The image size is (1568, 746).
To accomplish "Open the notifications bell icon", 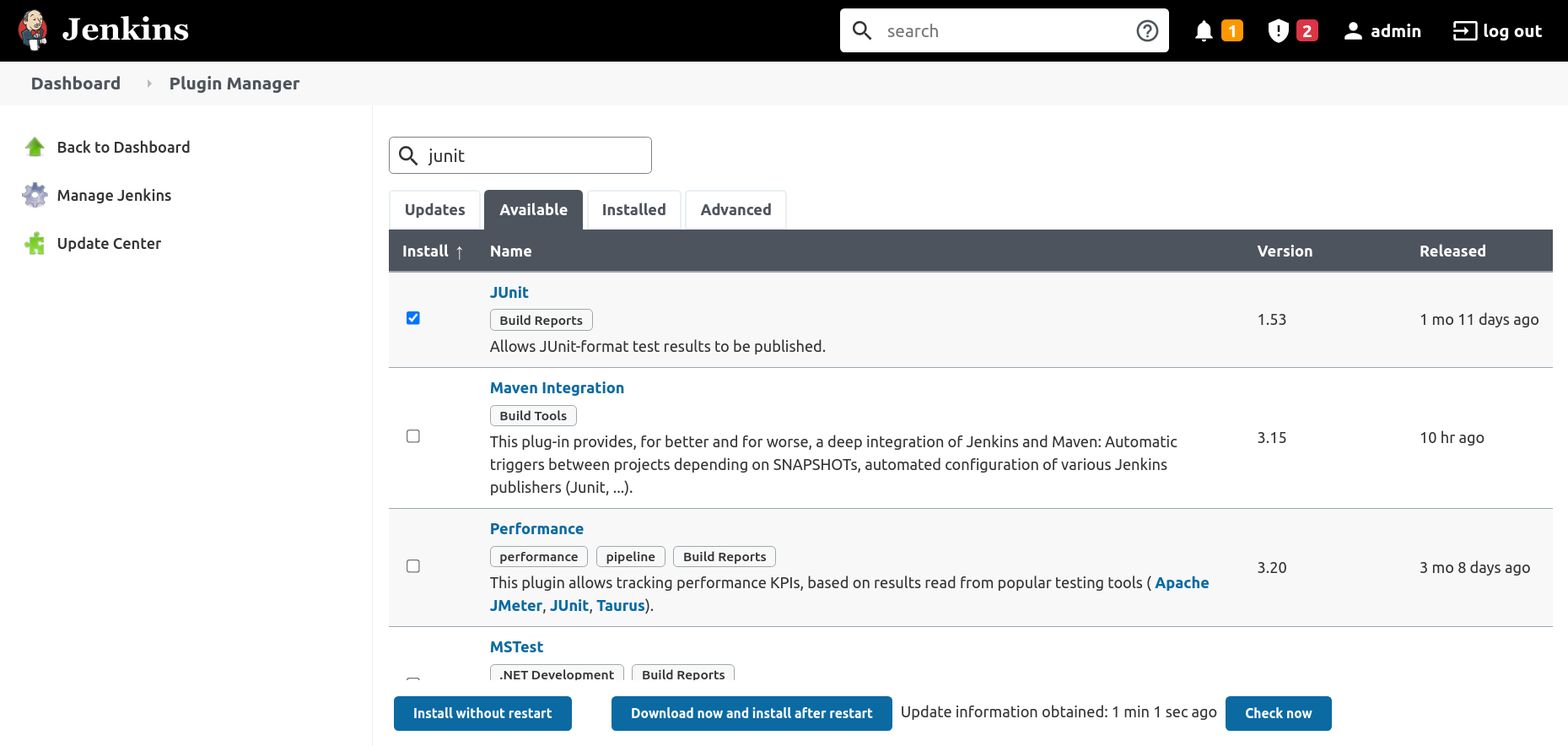I will 1204,31.
